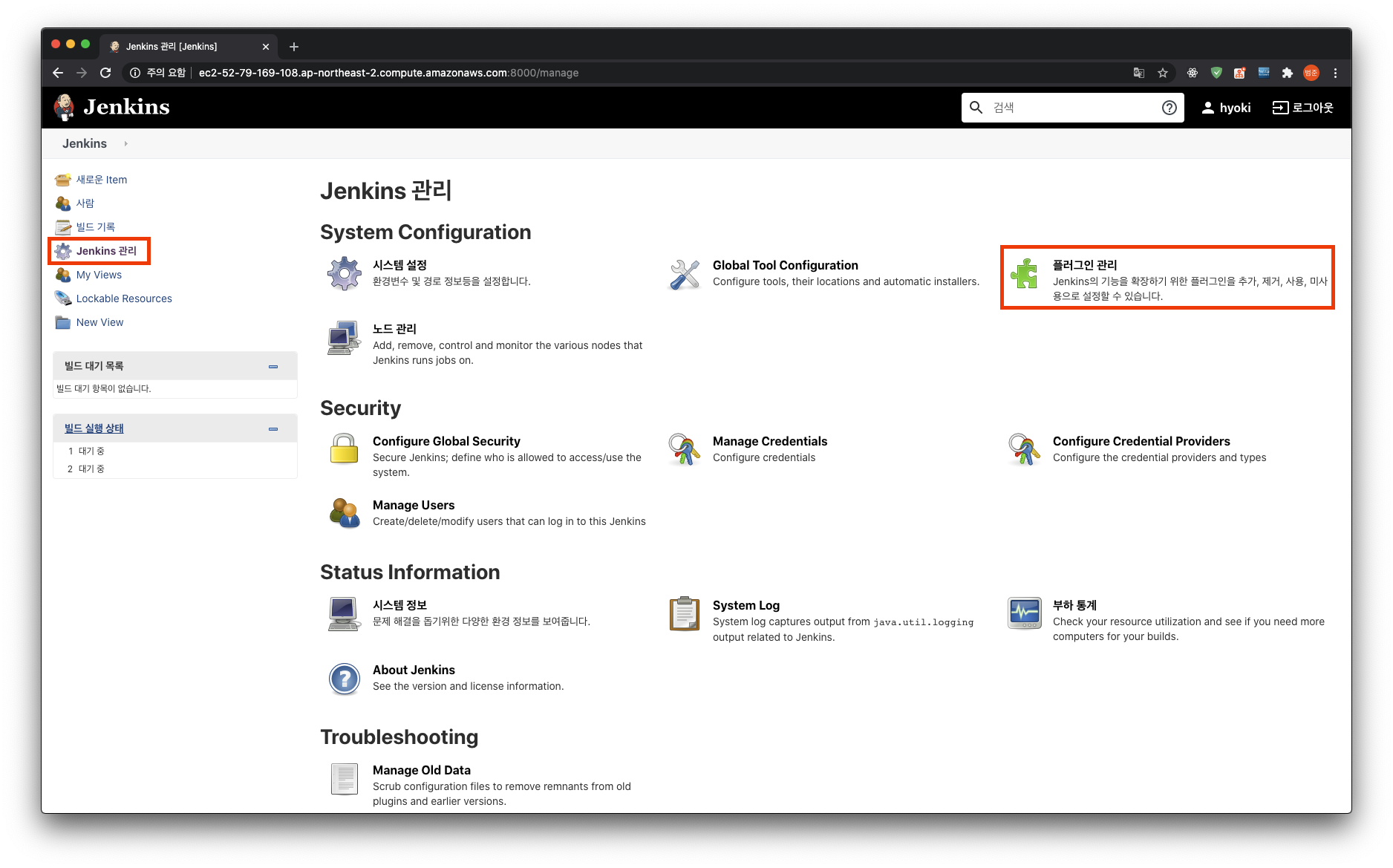The width and height of the screenshot is (1393, 868).
Task: Click the New View folder icon
Action: (x=63, y=322)
